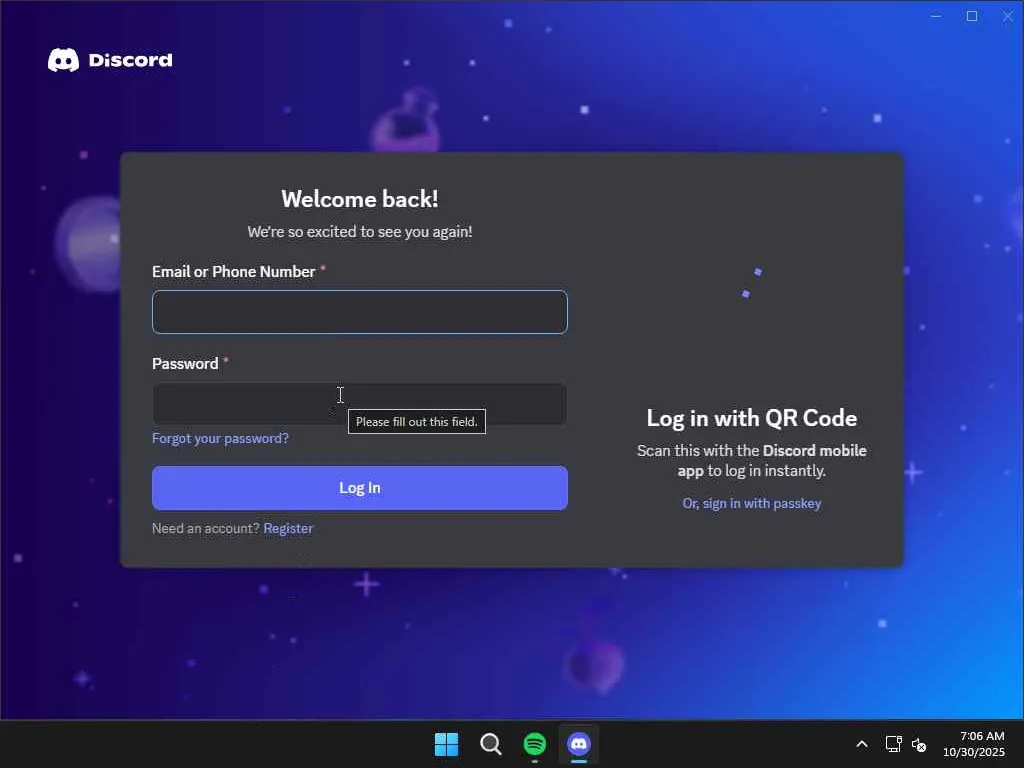This screenshot has height=768, width=1024.
Task: Click the 'Log in with QR Code' heading
Action: pyautogui.click(x=752, y=418)
